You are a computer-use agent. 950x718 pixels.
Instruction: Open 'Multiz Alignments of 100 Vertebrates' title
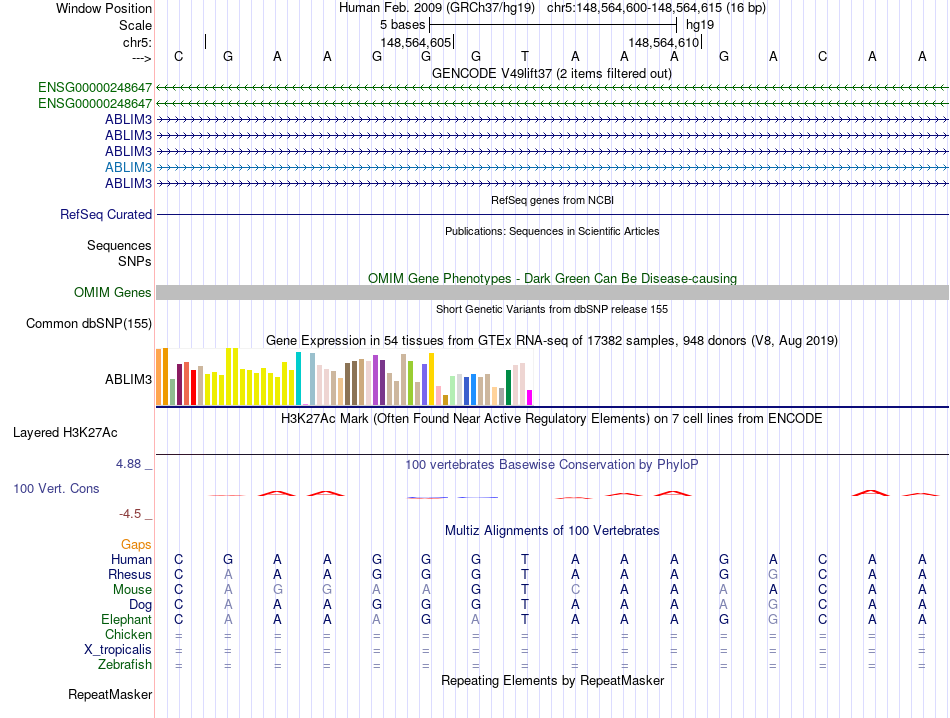click(552, 531)
